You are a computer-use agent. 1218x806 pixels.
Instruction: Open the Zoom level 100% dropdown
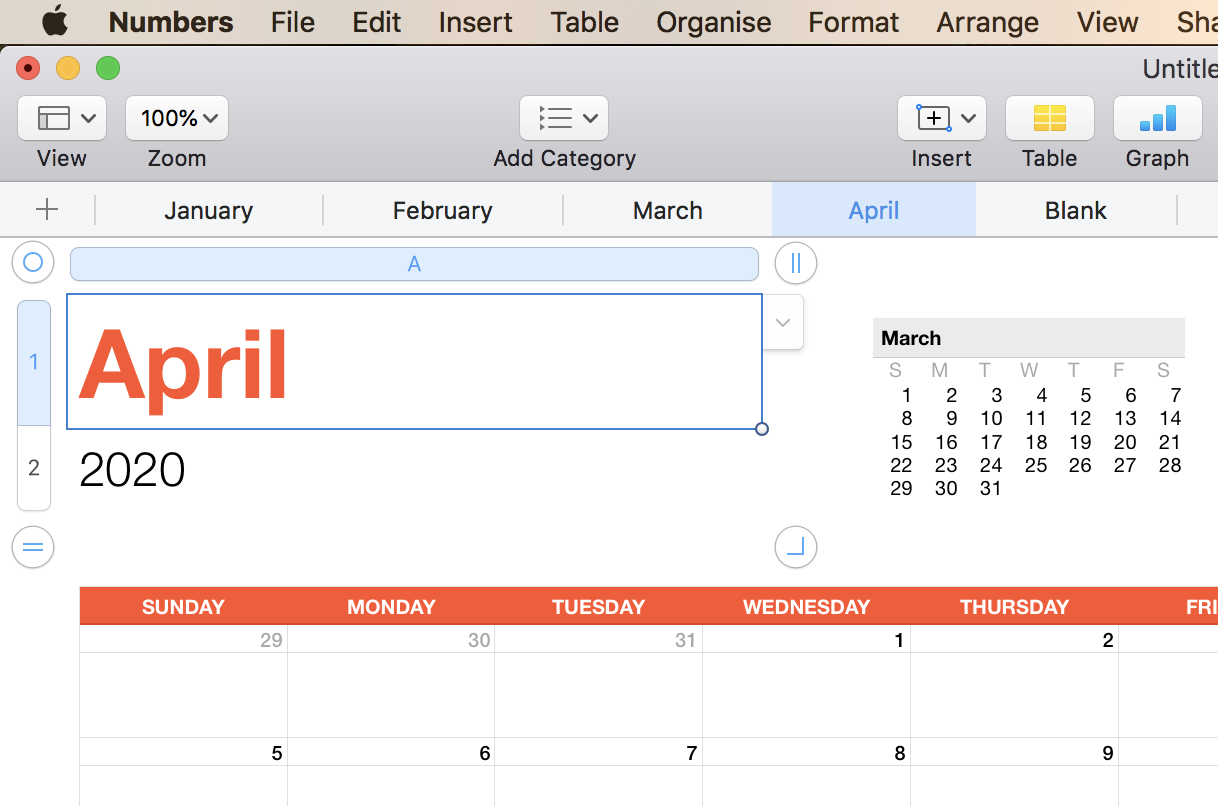click(x=176, y=117)
